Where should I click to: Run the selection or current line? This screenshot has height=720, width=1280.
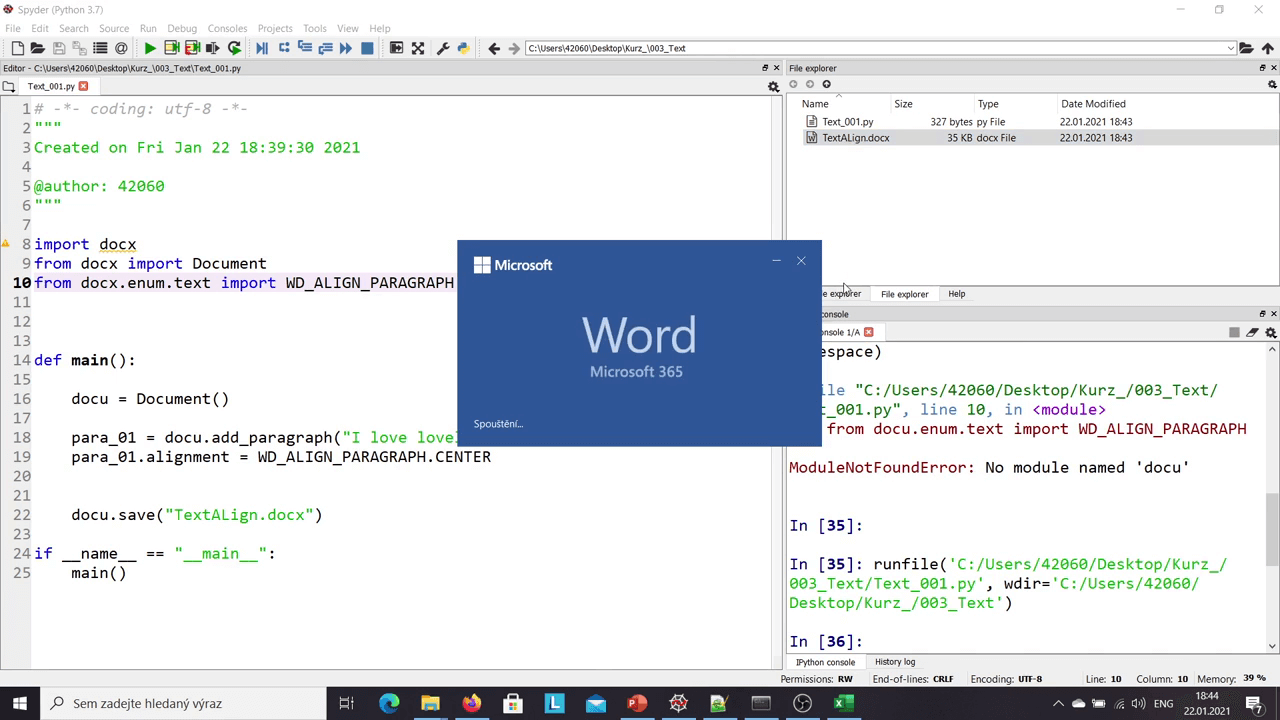click(212, 48)
